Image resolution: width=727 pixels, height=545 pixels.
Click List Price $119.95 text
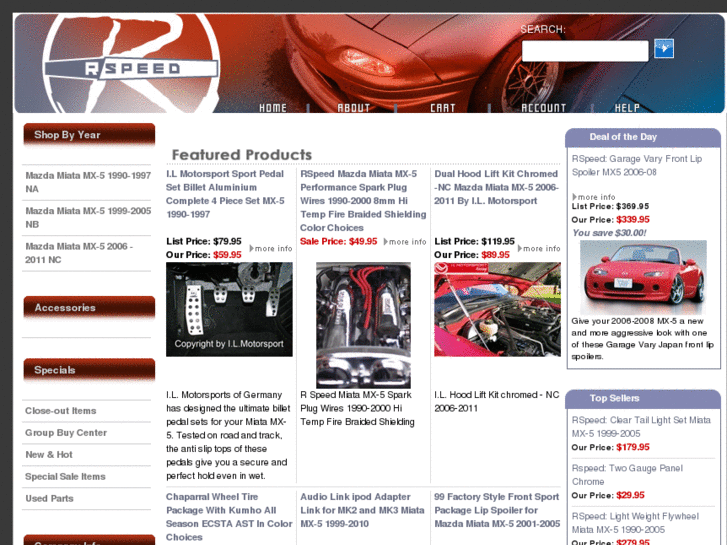[x=474, y=241]
